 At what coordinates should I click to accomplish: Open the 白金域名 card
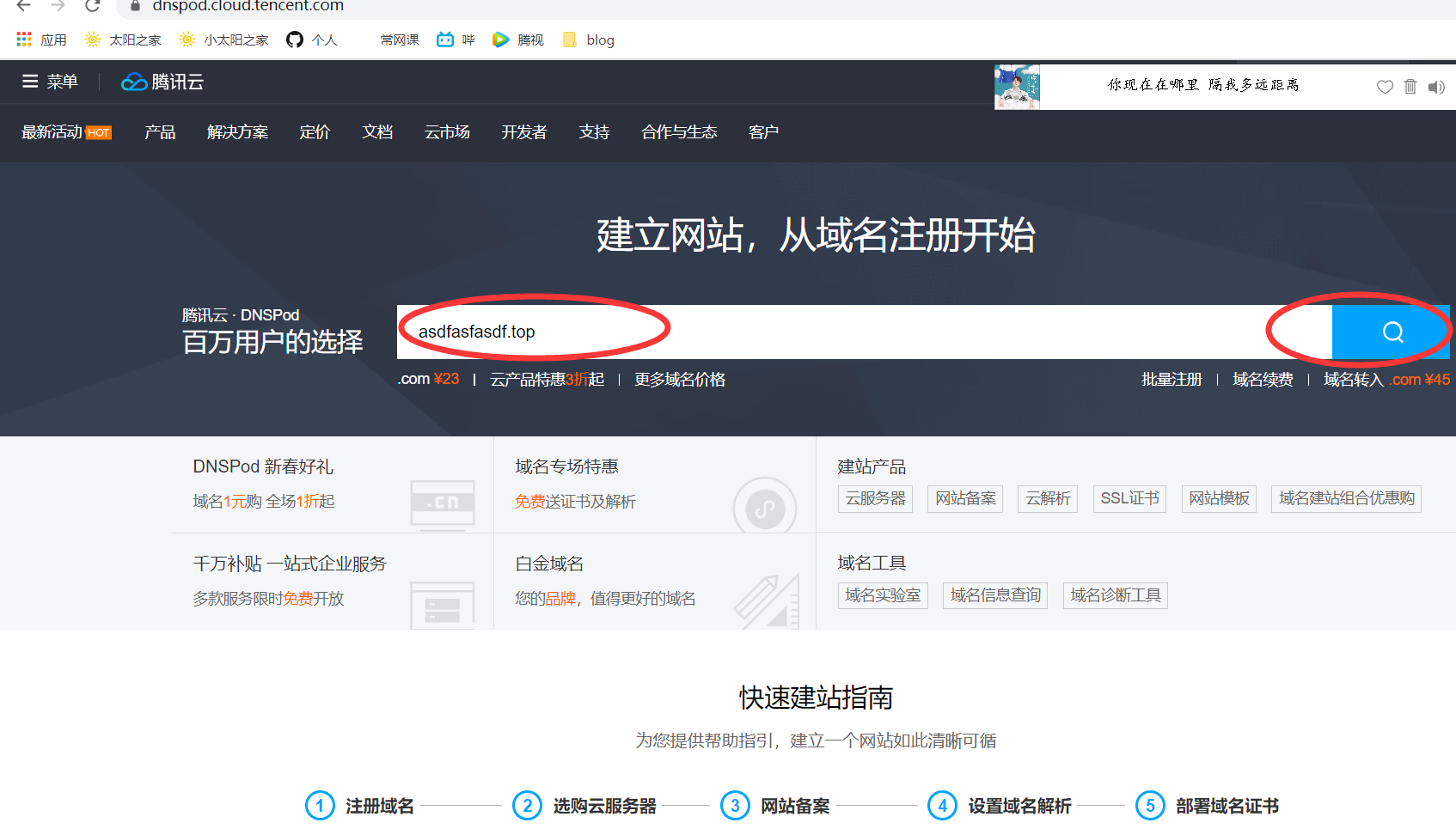(x=549, y=564)
